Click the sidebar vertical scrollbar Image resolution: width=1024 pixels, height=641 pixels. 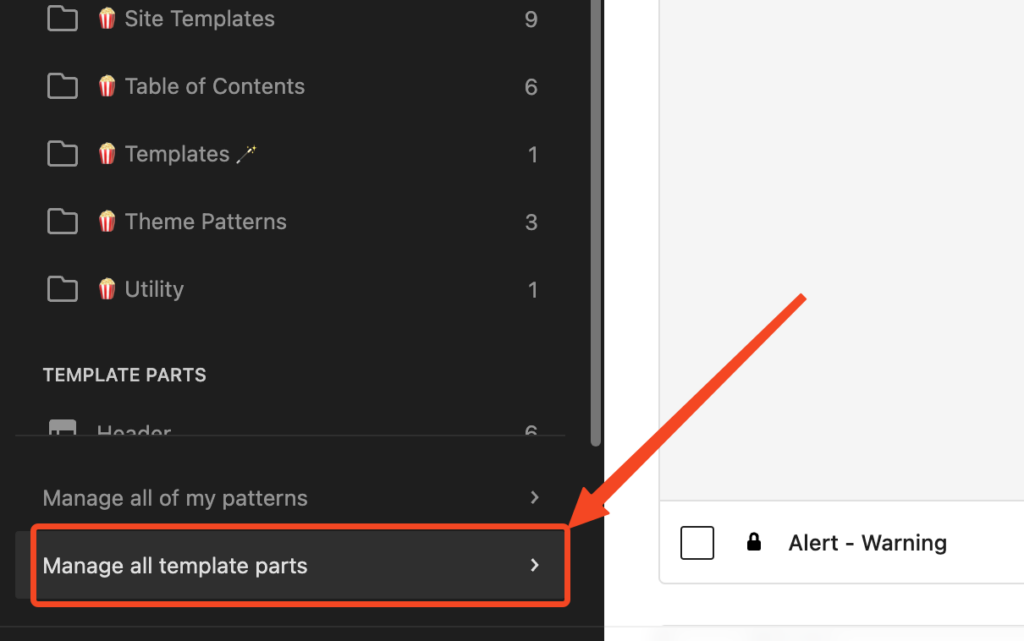click(595, 222)
